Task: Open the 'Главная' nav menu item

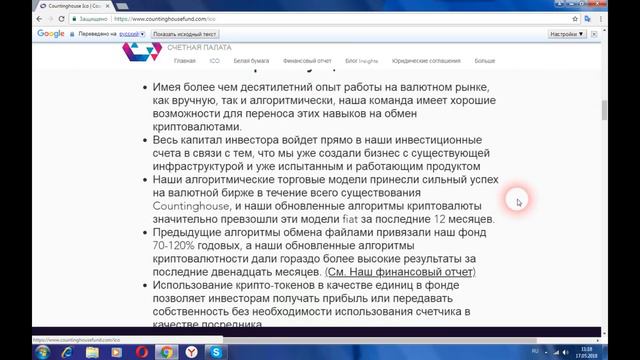Action: [x=185, y=61]
